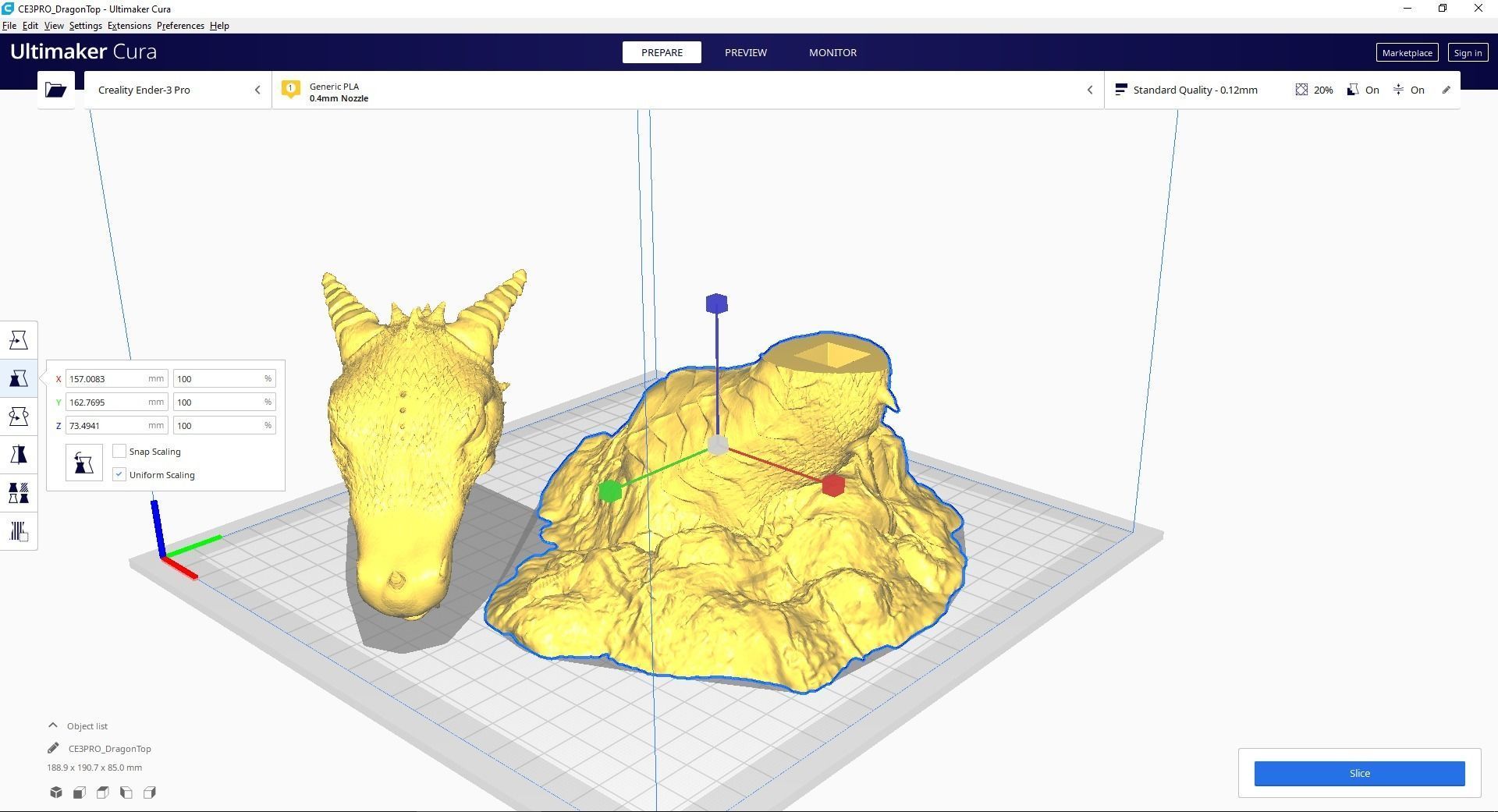Select the Move tool

[x=19, y=340]
